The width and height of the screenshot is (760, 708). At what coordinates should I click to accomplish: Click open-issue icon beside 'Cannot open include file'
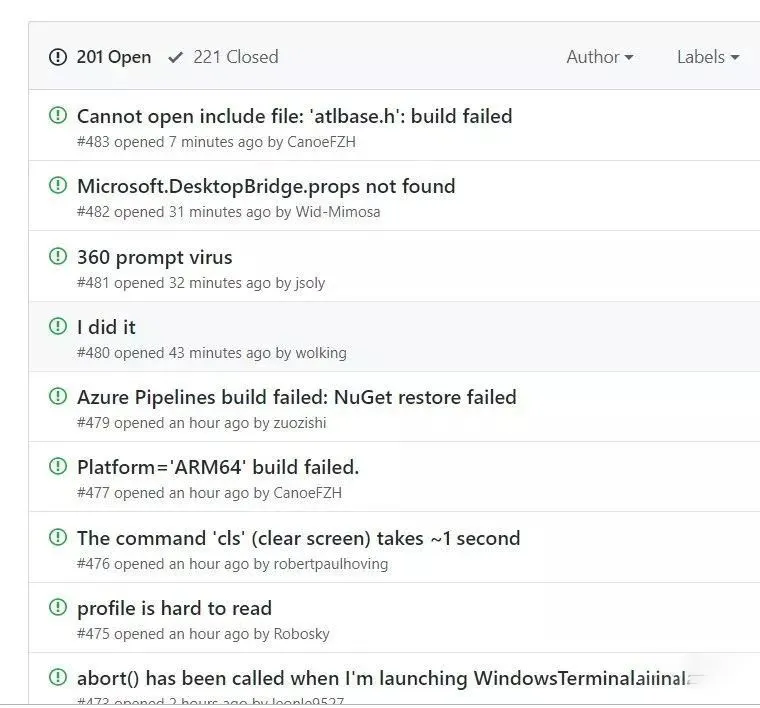pos(58,115)
